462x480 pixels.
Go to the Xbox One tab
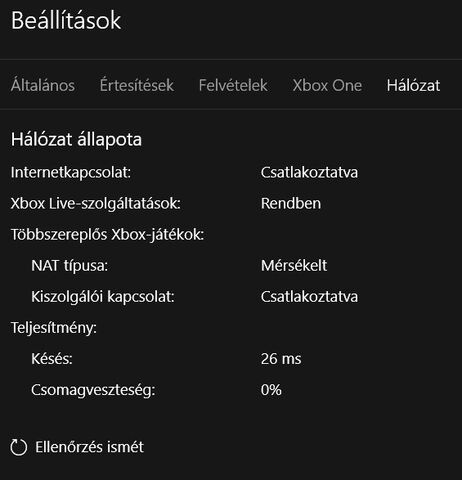(327, 85)
